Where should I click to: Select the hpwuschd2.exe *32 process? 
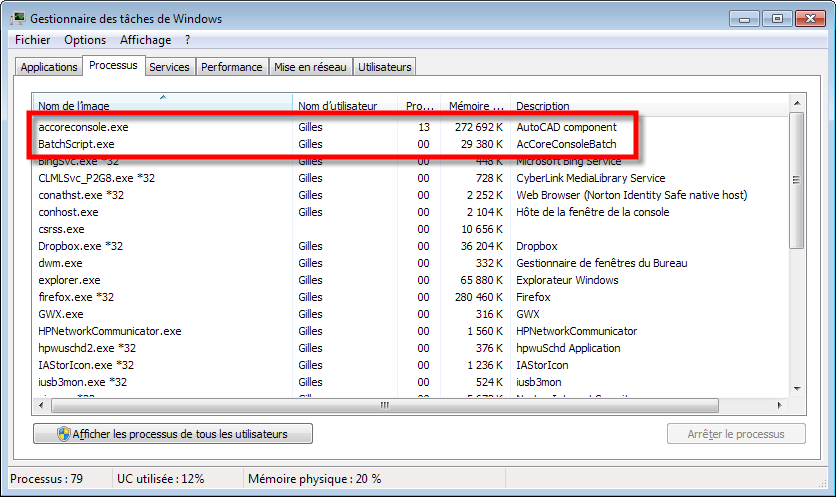click(x=411, y=348)
